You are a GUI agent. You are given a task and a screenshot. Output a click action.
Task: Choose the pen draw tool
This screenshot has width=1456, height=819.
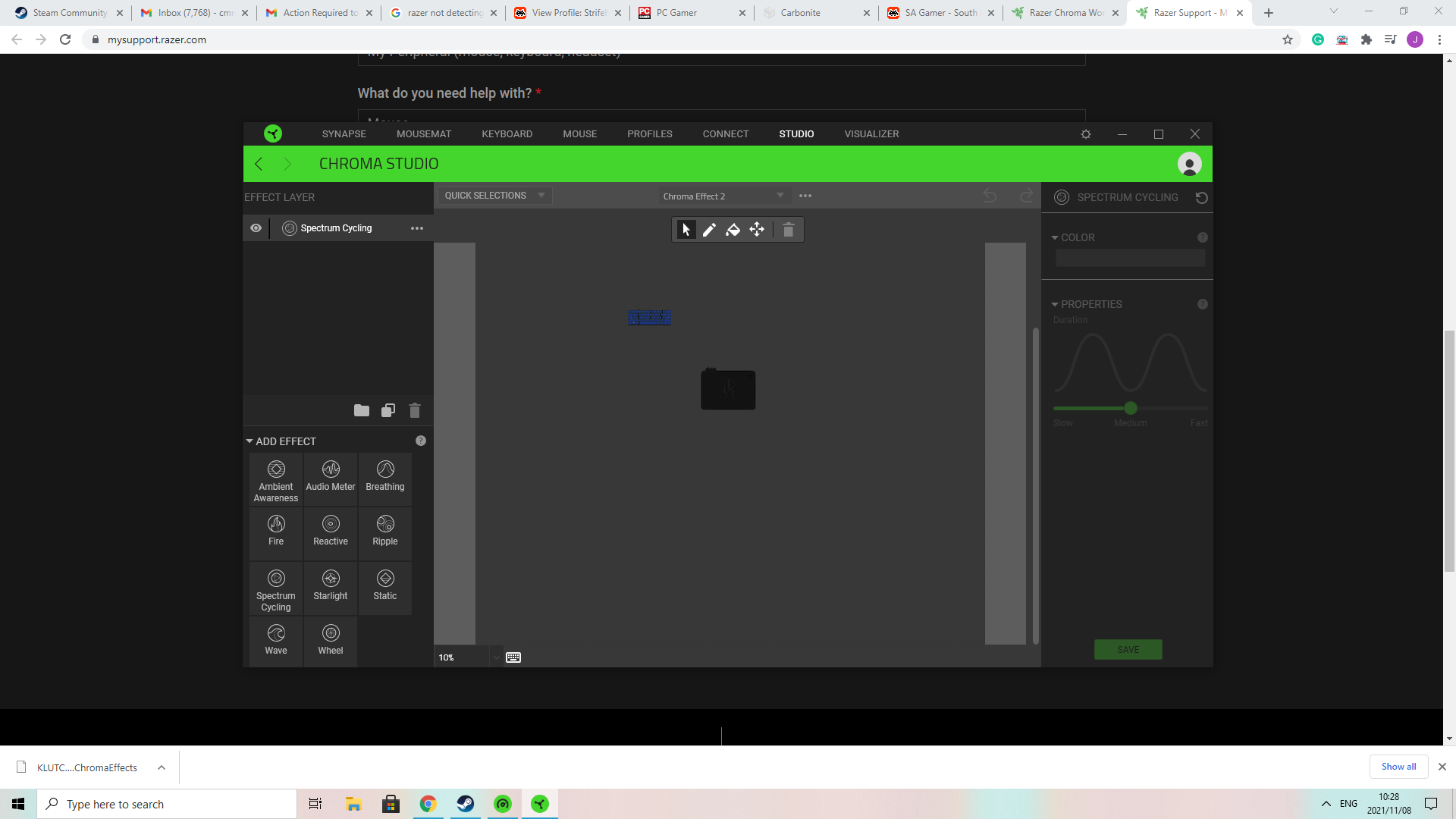click(709, 230)
